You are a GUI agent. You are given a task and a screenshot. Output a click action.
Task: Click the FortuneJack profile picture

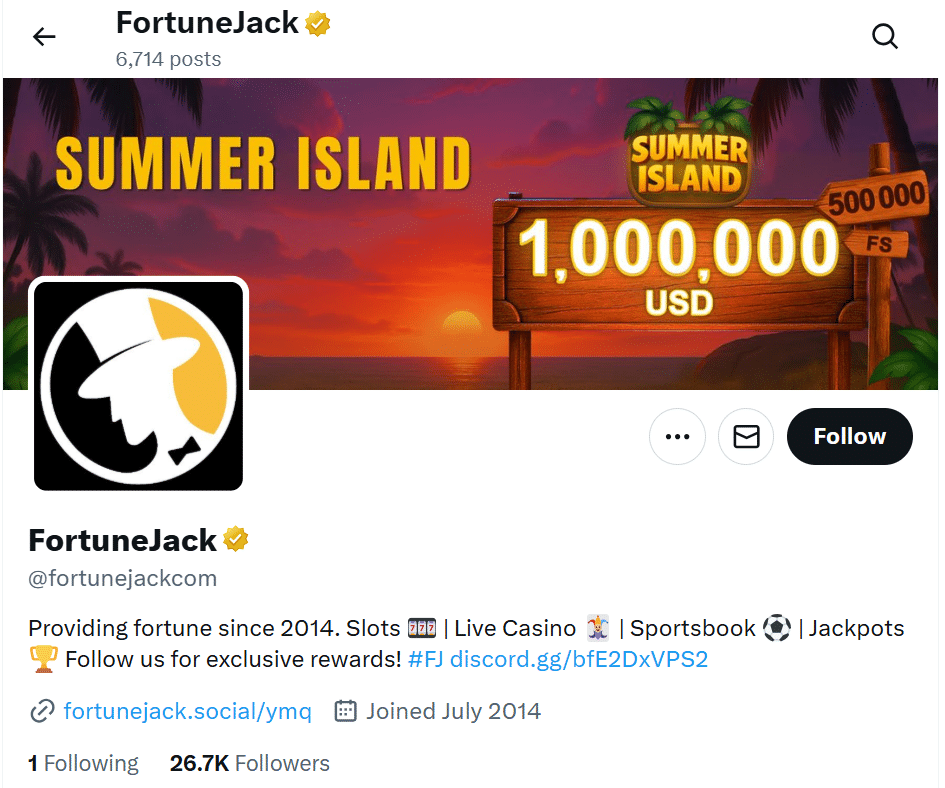[x=138, y=386]
